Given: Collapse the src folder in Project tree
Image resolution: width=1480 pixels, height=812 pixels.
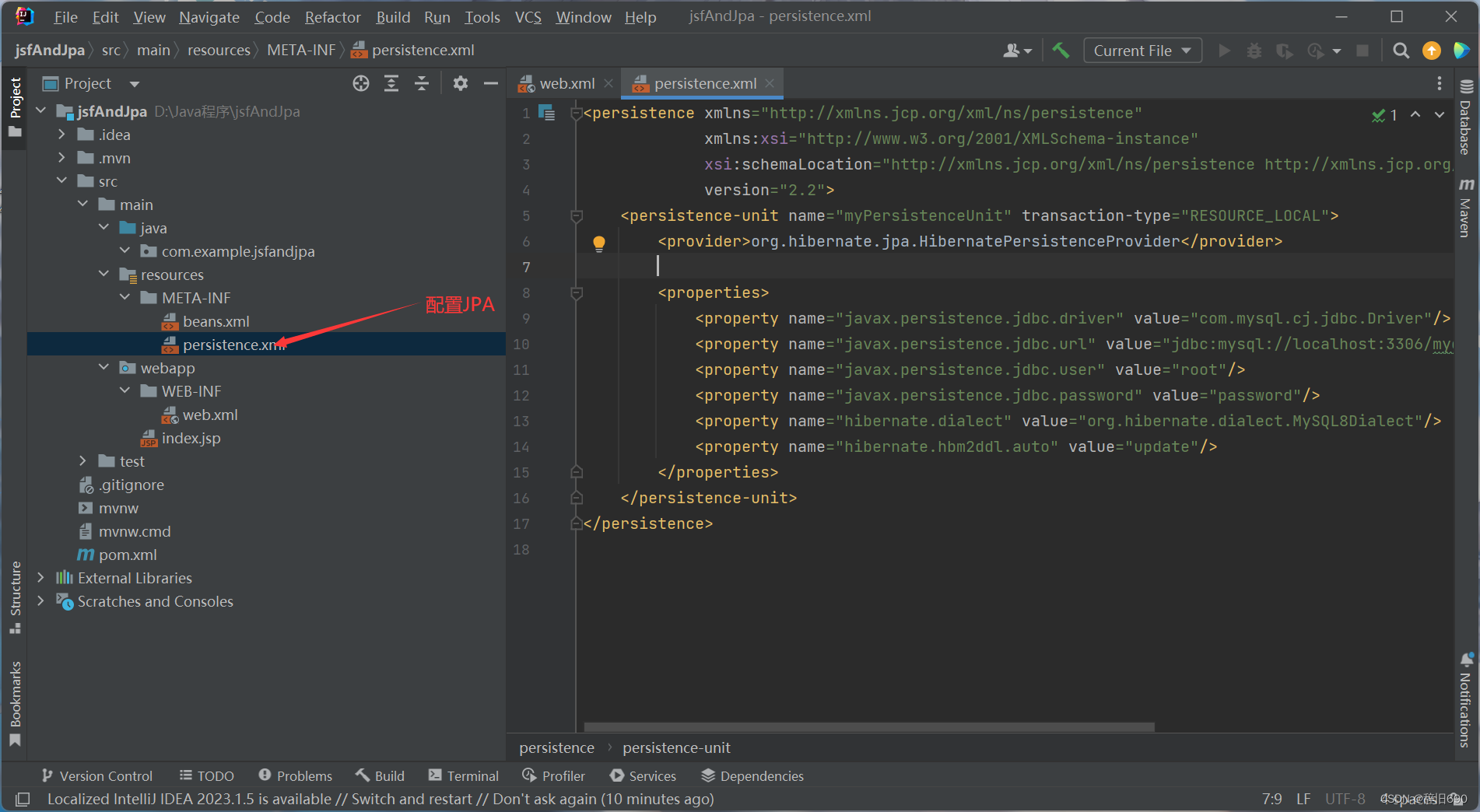Looking at the screenshot, I should click(61, 180).
